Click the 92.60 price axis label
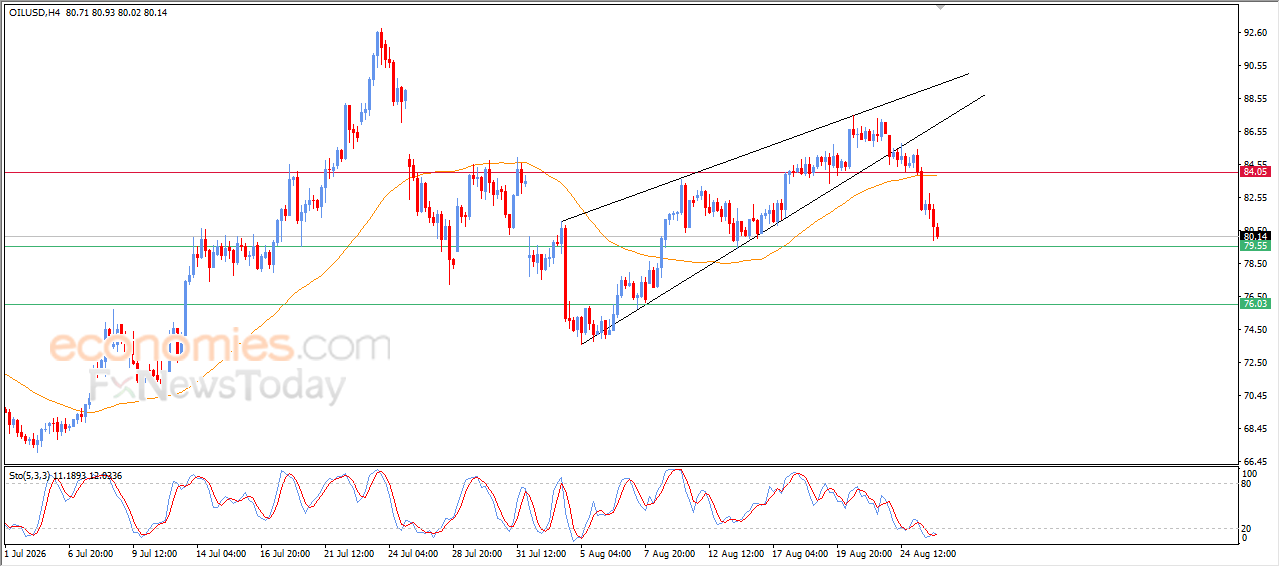The width and height of the screenshot is (1280, 567). tap(1257, 33)
